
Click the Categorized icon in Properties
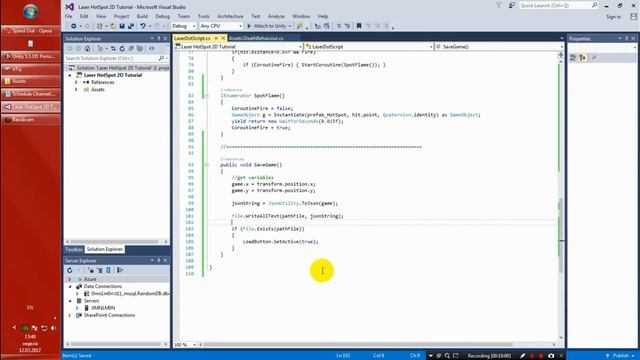click(573, 58)
